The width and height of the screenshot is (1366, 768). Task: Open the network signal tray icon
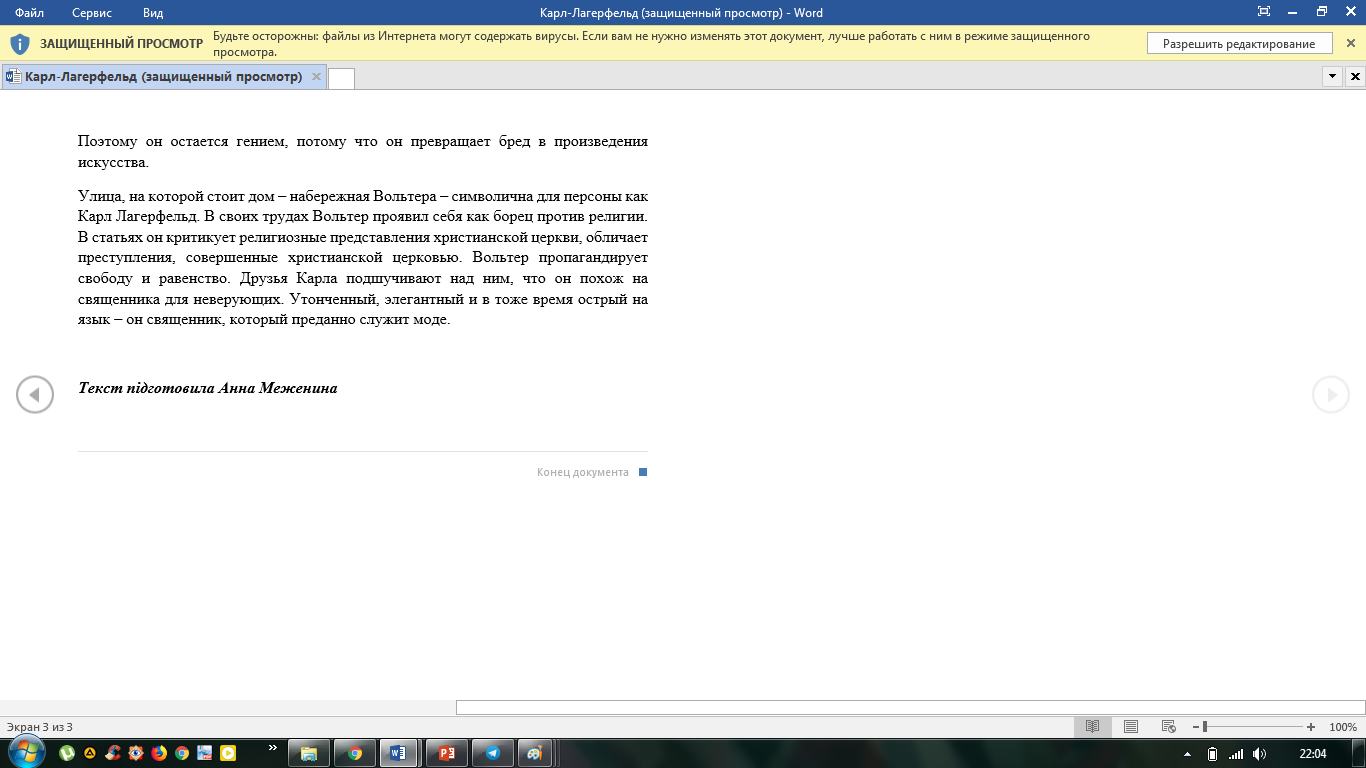1236,753
